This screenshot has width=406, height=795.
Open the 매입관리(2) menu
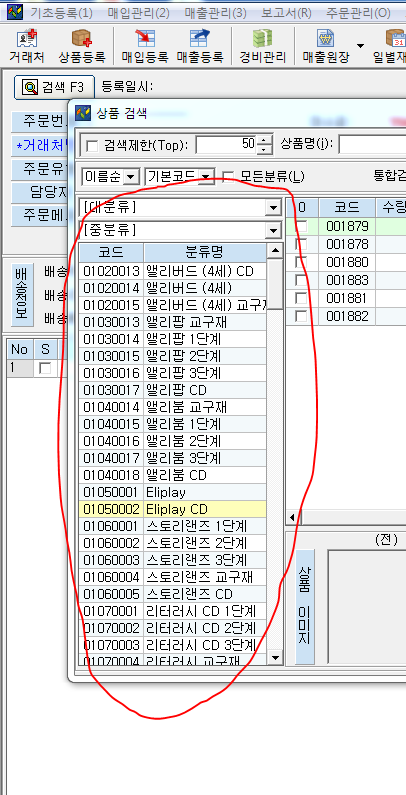pos(139,12)
